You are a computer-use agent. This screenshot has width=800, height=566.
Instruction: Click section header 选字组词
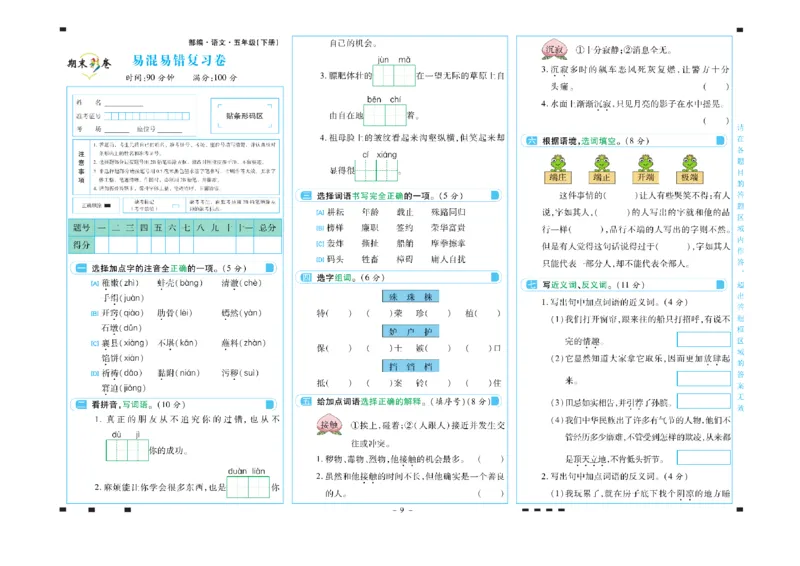click(x=399, y=277)
